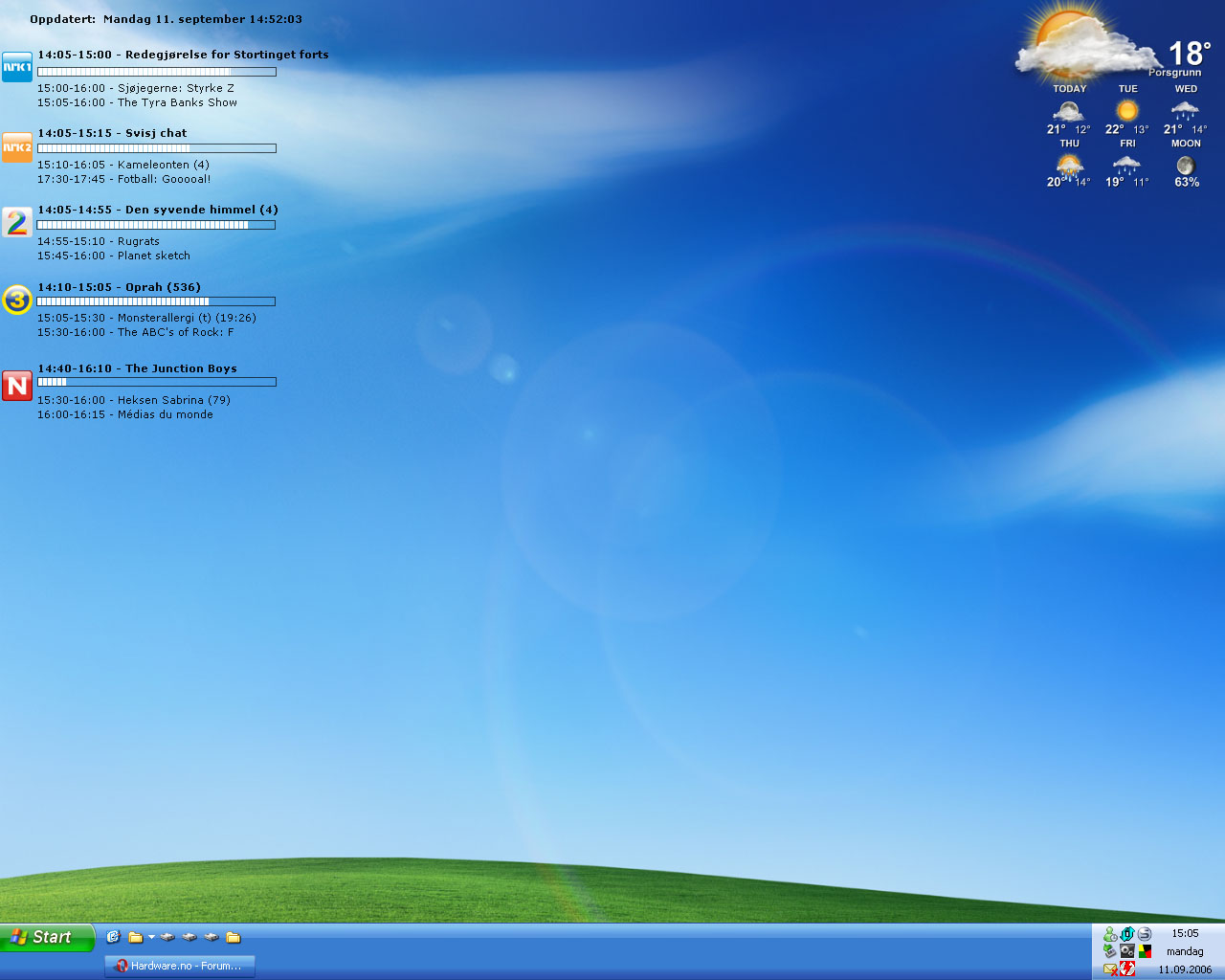The height and width of the screenshot is (980, 1225).
Task: Click '14:05-14:55 - Den syvende himmel (4)' title
Action: 158,210
